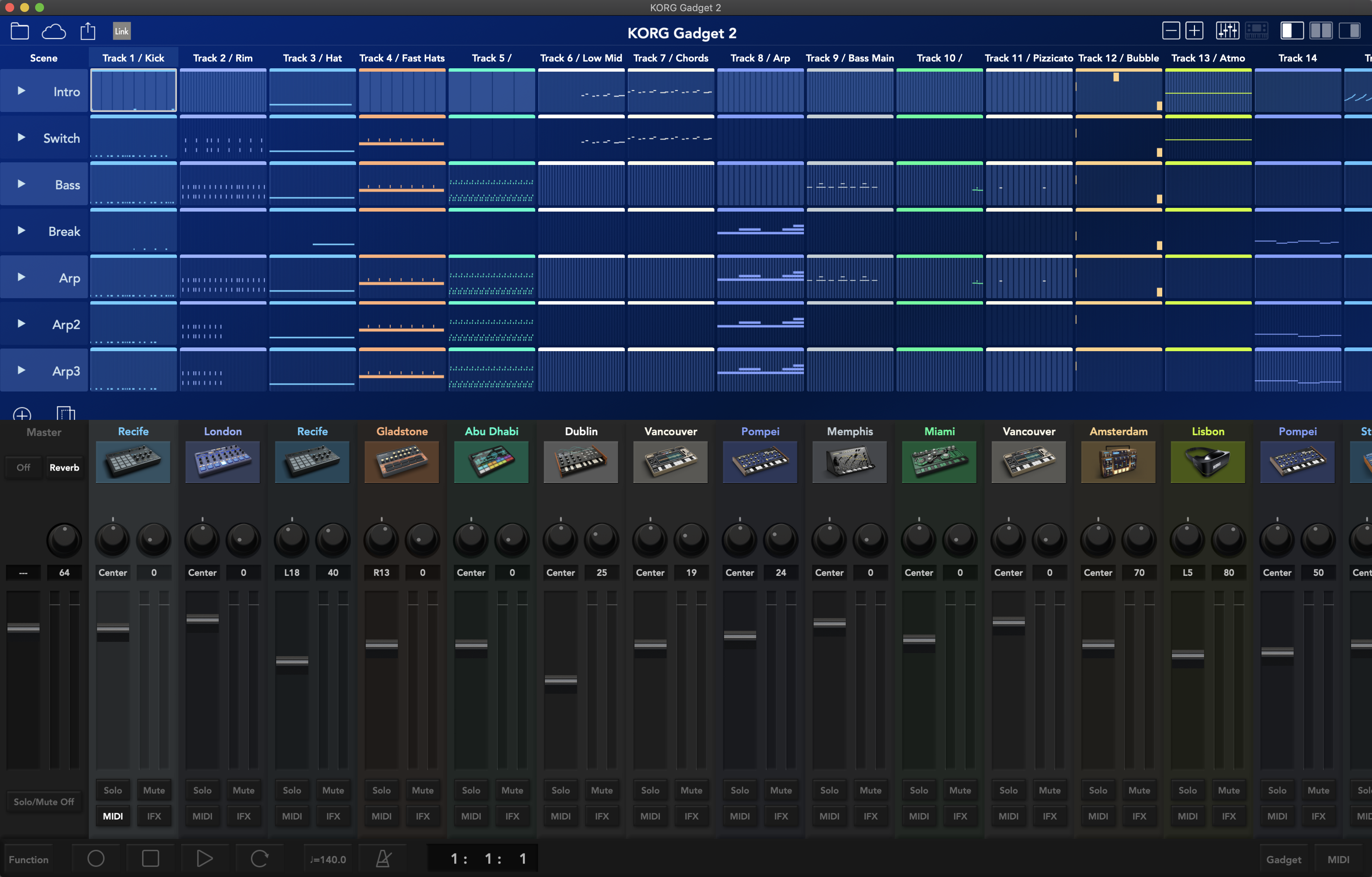Open the Miami gadget

coord(939,462)
